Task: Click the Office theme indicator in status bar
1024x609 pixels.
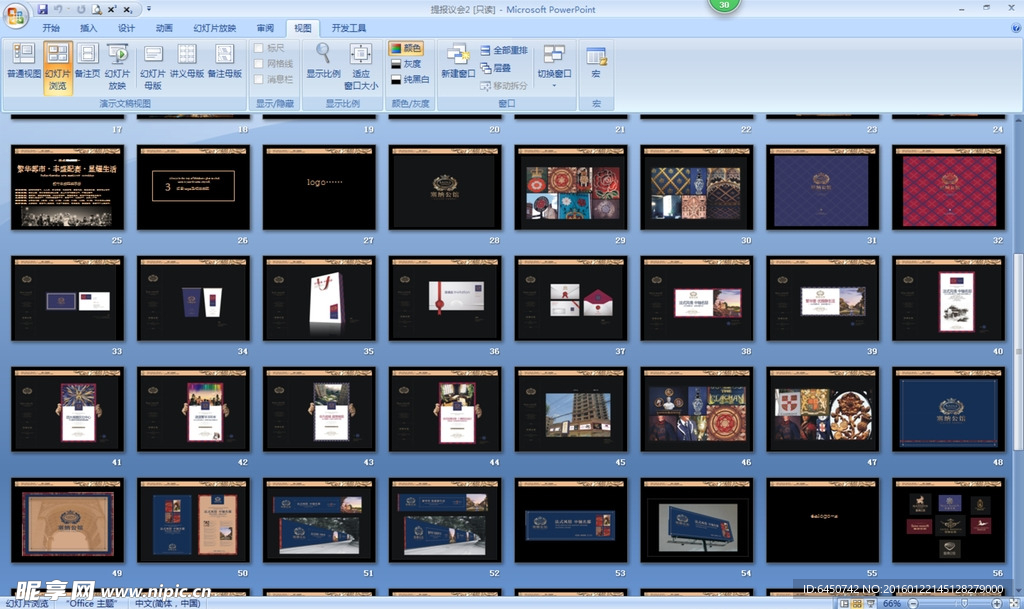Action: click(91, 604)
